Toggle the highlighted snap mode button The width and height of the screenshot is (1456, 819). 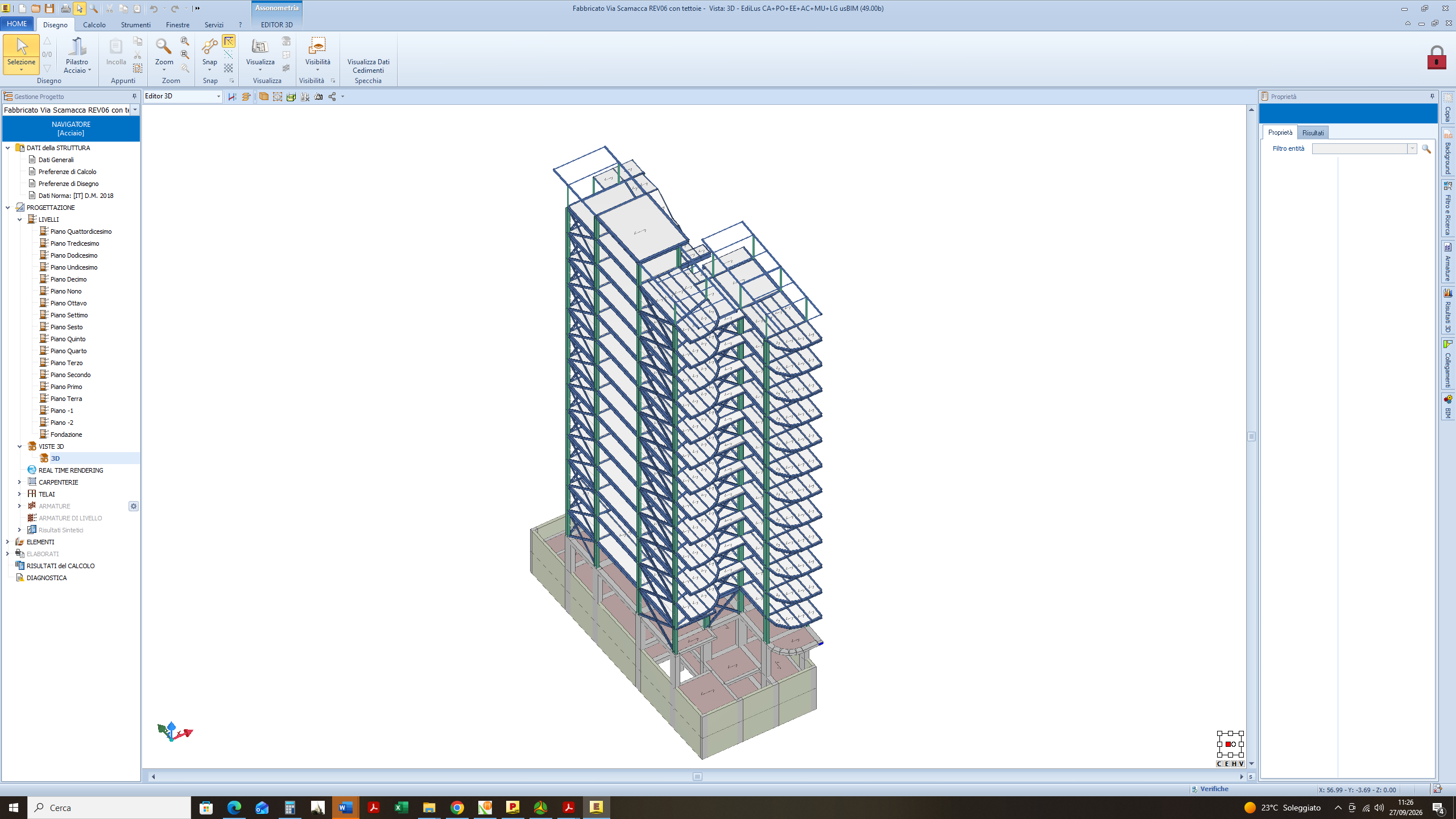click(229, 42)
